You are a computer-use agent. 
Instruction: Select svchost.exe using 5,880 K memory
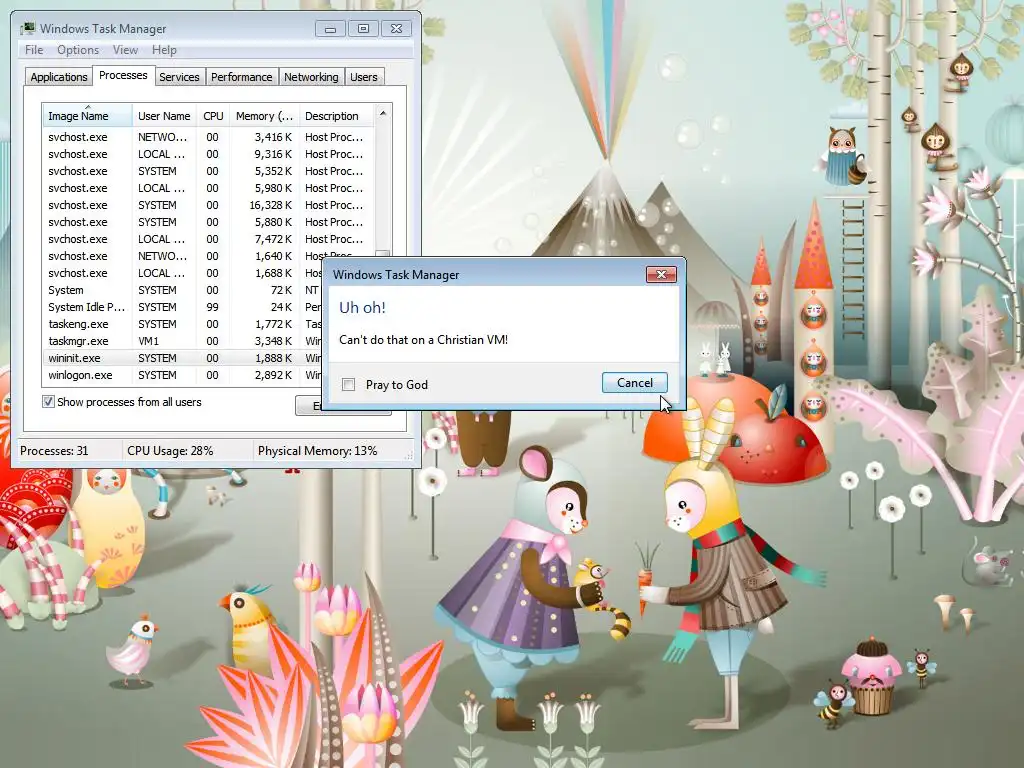pos(209,222)
